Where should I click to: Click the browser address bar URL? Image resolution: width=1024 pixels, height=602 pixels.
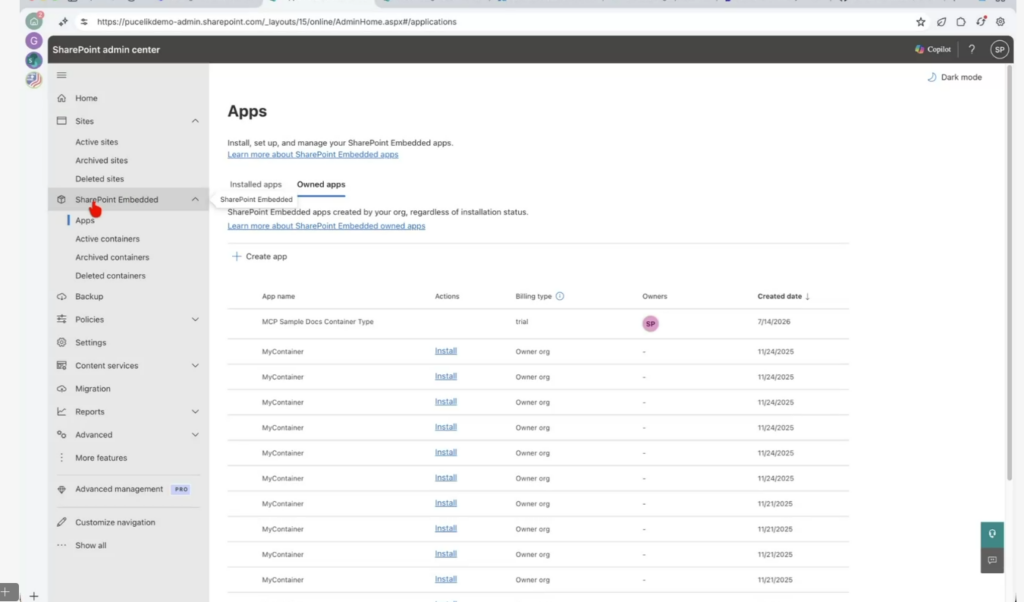coord(276,22)
